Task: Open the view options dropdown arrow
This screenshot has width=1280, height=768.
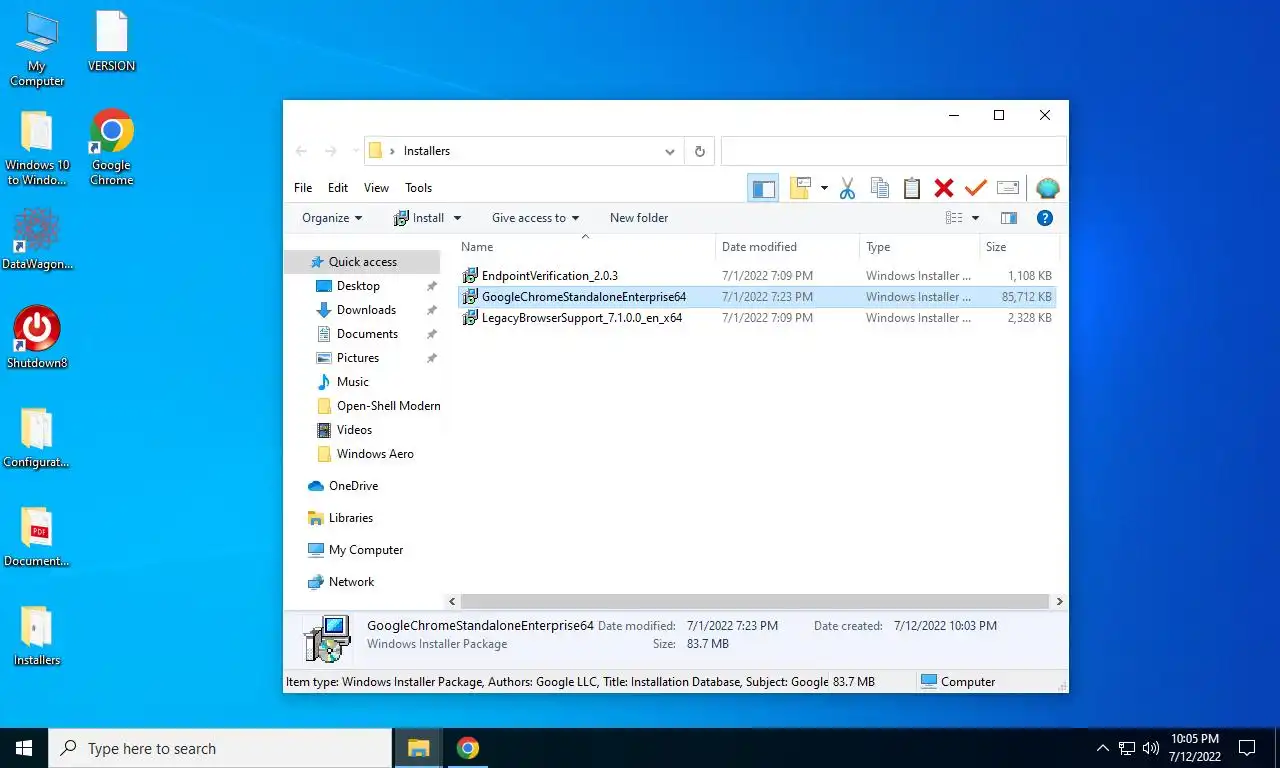Action: [976, 218]
